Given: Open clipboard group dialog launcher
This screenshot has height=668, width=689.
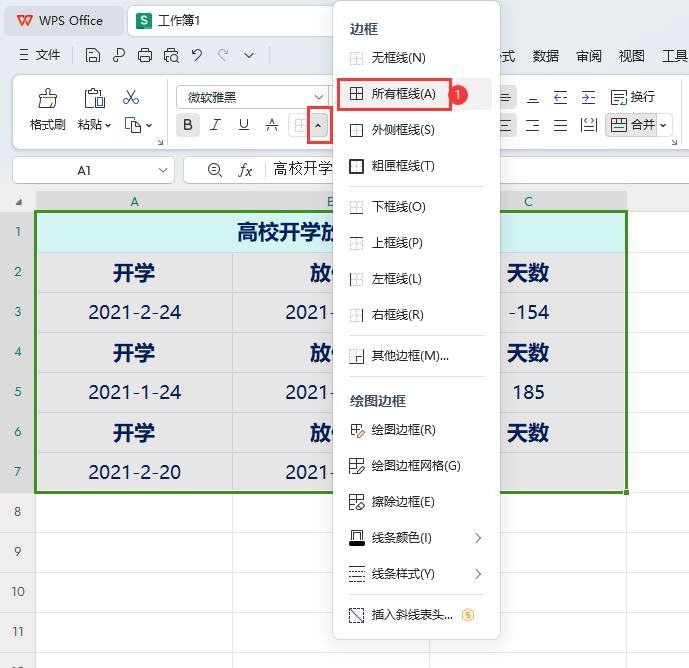Looking at the screenshot, I should pyautogui.click(x=160, y=142).
